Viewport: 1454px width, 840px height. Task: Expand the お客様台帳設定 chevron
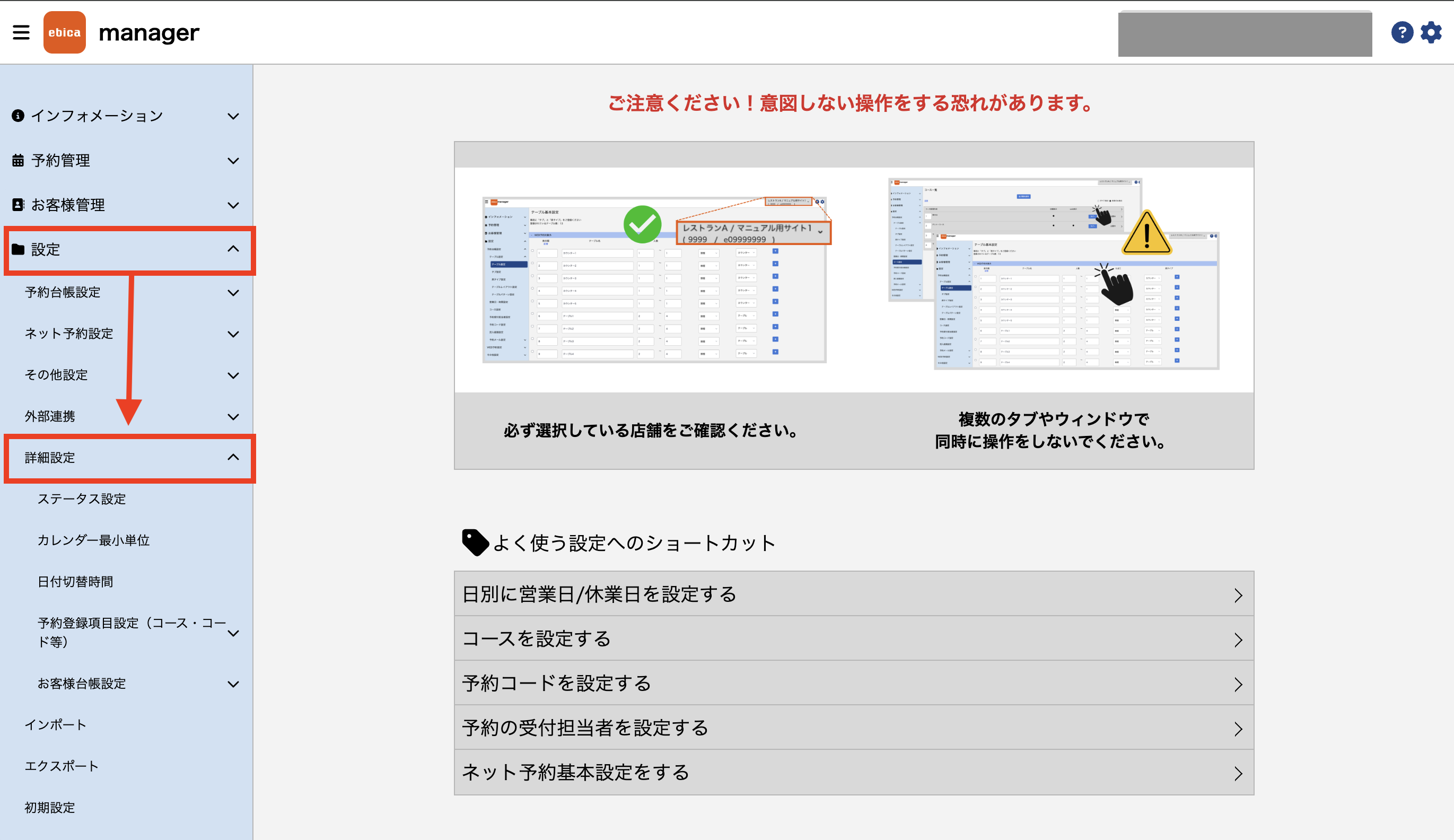(233, 684)
